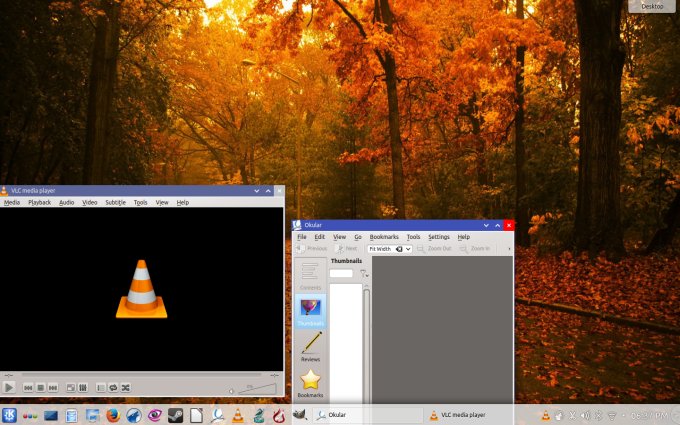680x425 pixels.
Task: Expand the thumbnails filter options arrow
Action: click(364, 273)
